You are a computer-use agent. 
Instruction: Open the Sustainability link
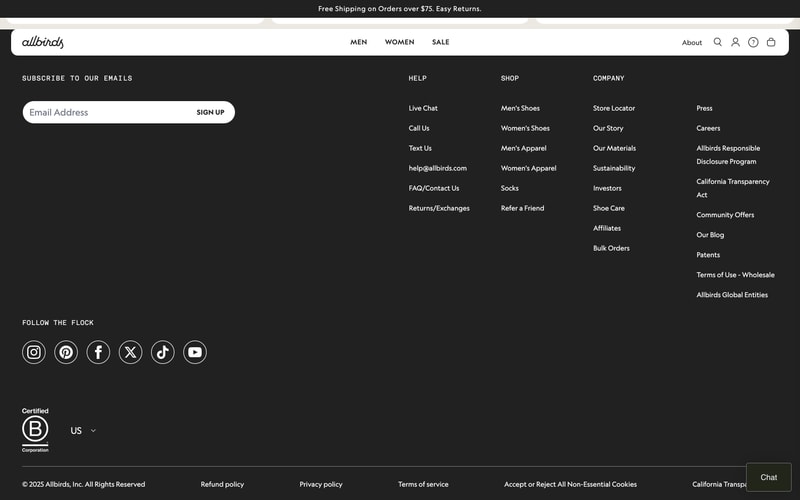pos(614,168)
